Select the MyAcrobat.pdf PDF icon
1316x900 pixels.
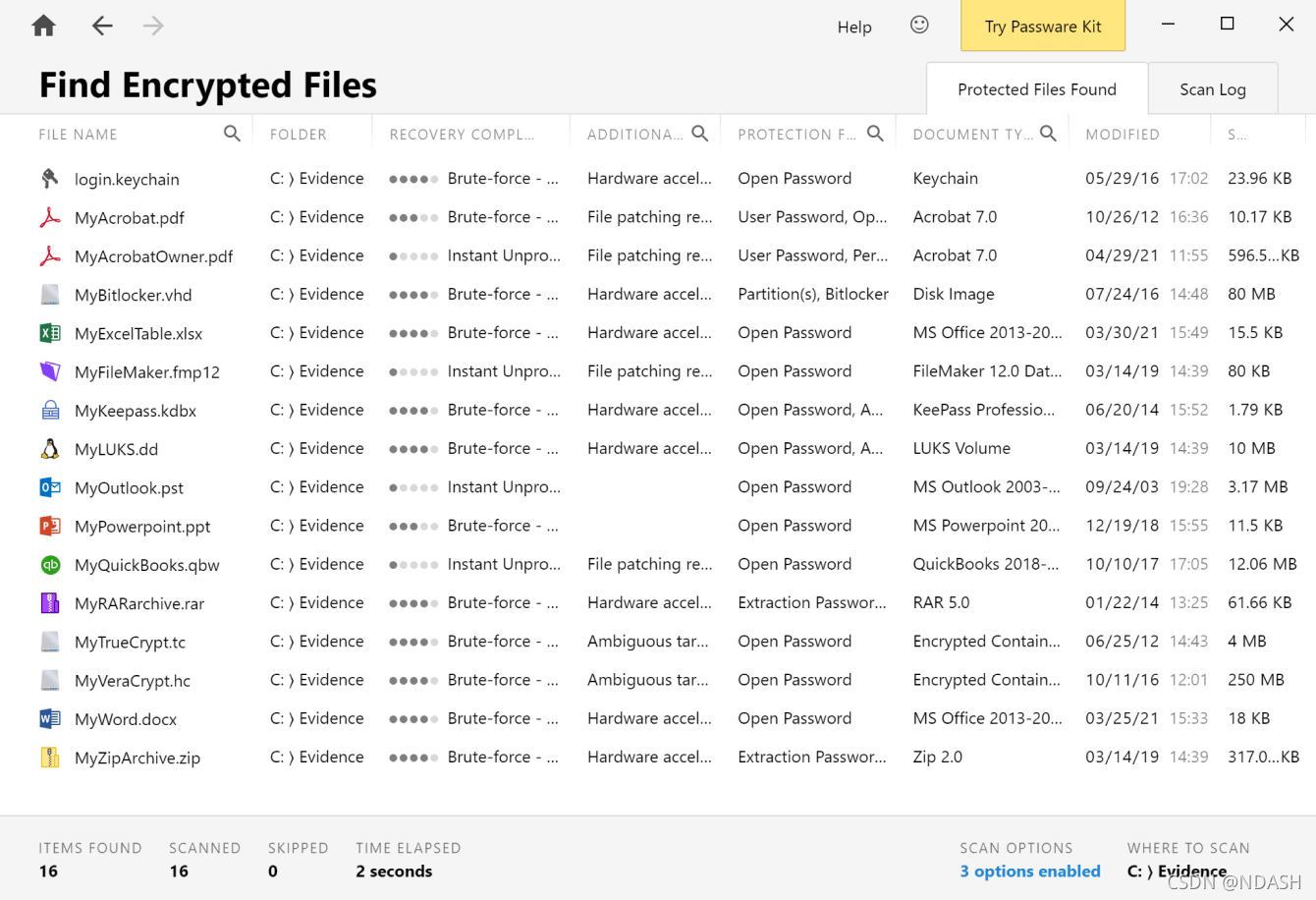point(49,217)
